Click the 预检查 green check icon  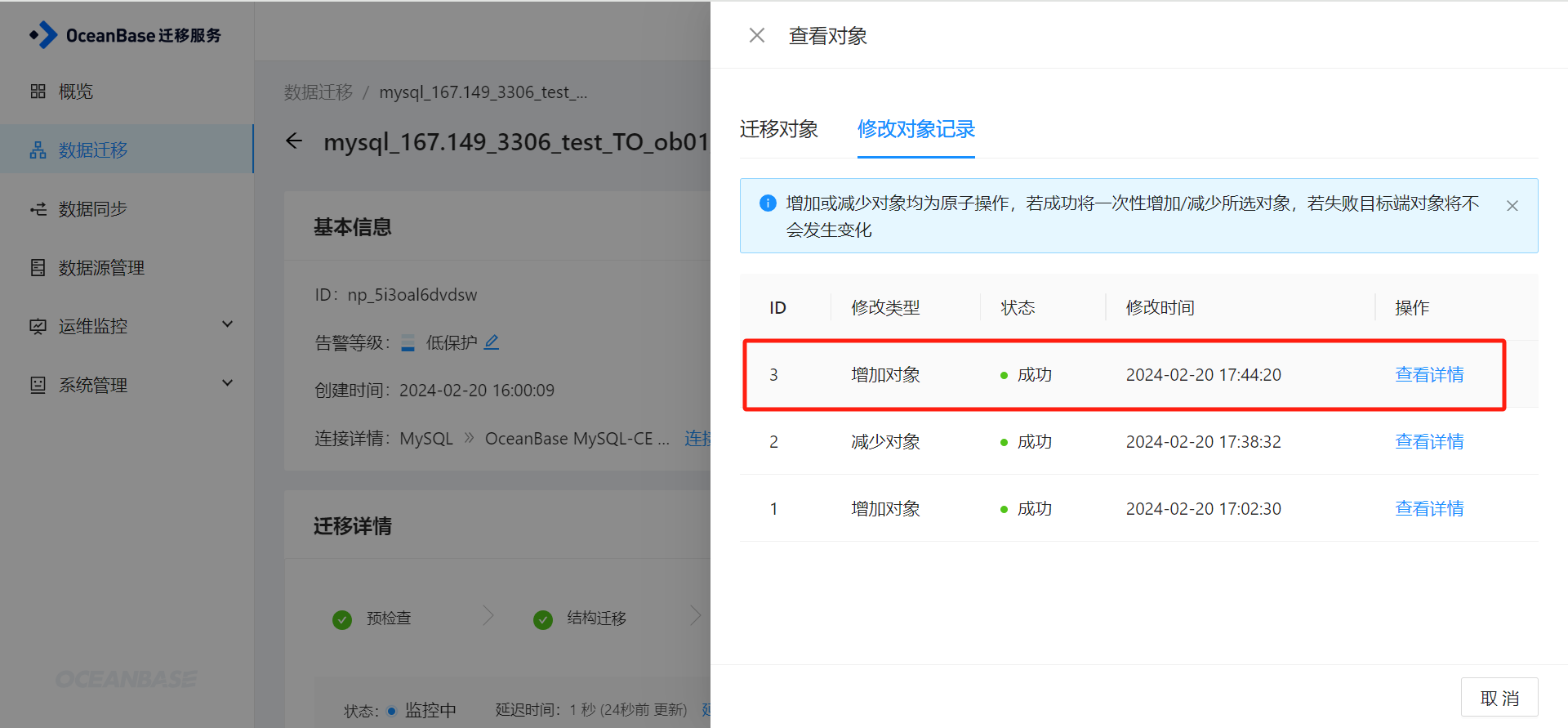(342, 619)
